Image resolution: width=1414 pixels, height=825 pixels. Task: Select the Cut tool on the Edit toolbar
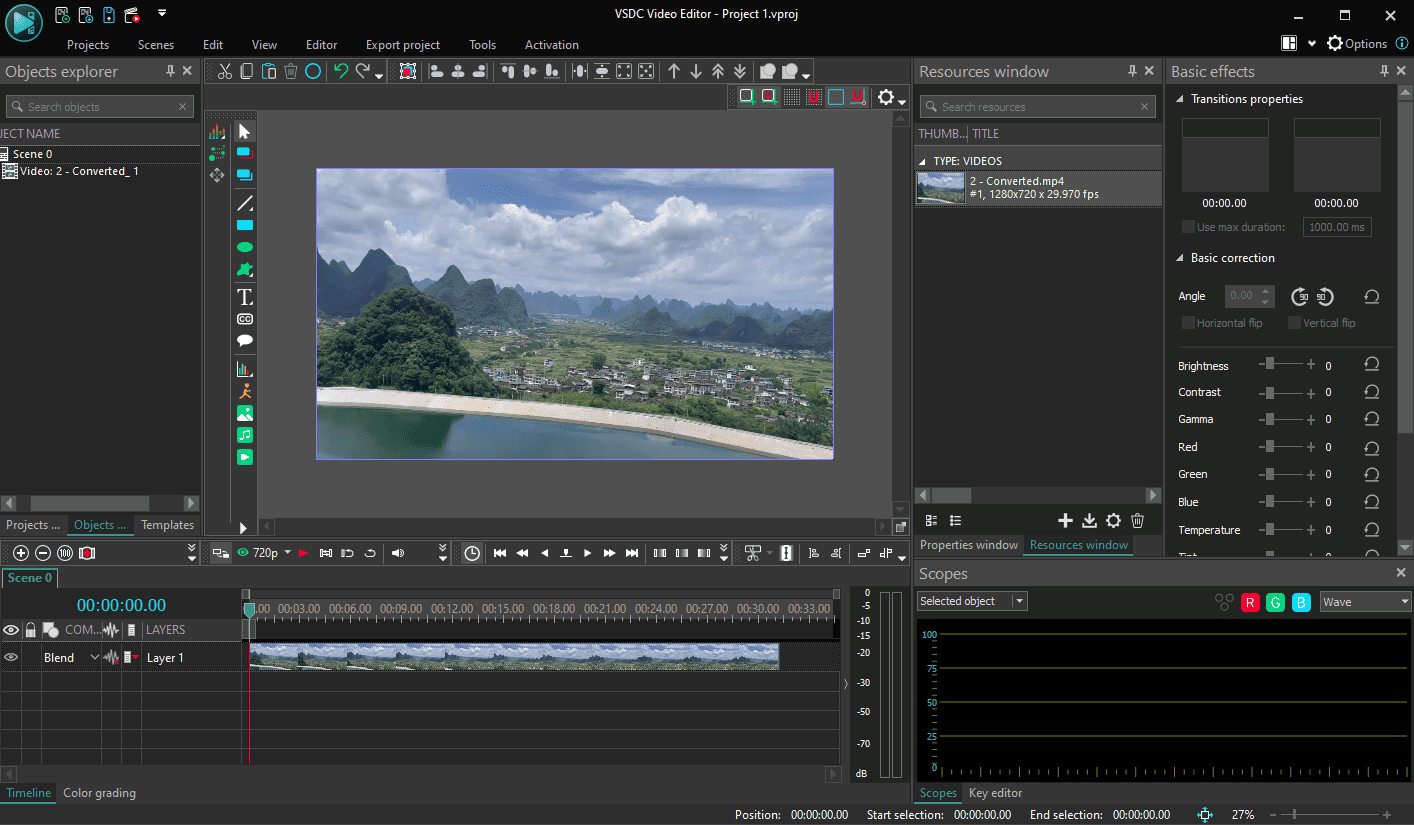(x=224, y=71)
